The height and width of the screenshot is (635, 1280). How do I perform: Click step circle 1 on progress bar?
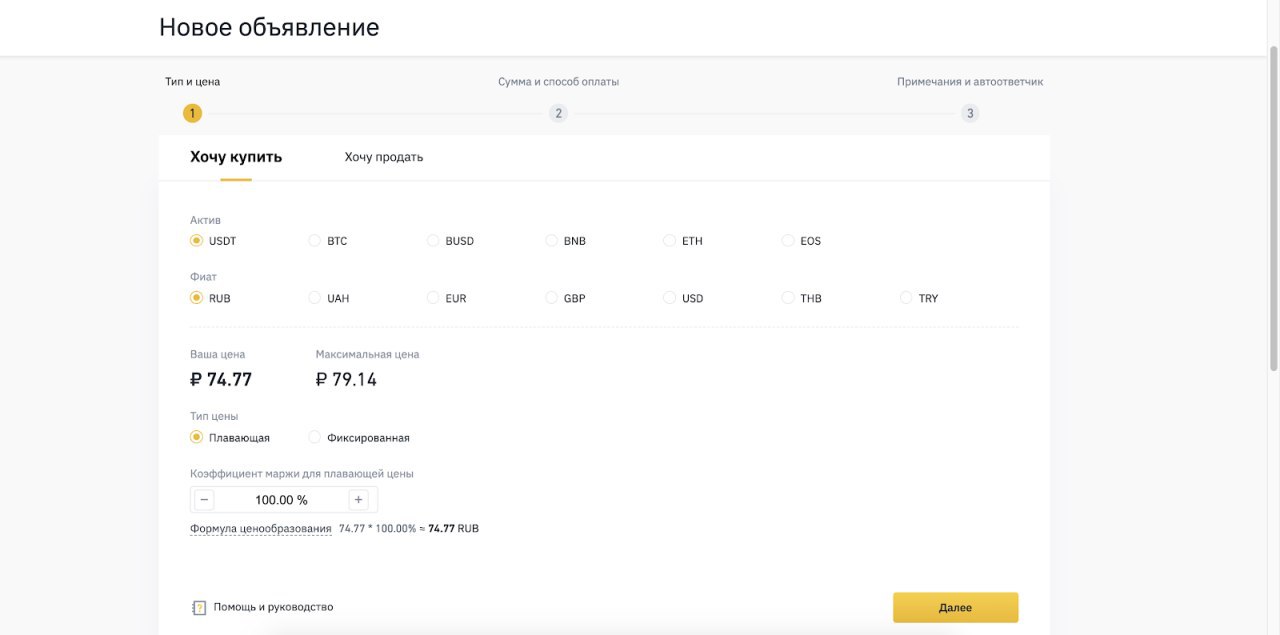point(192,112)
